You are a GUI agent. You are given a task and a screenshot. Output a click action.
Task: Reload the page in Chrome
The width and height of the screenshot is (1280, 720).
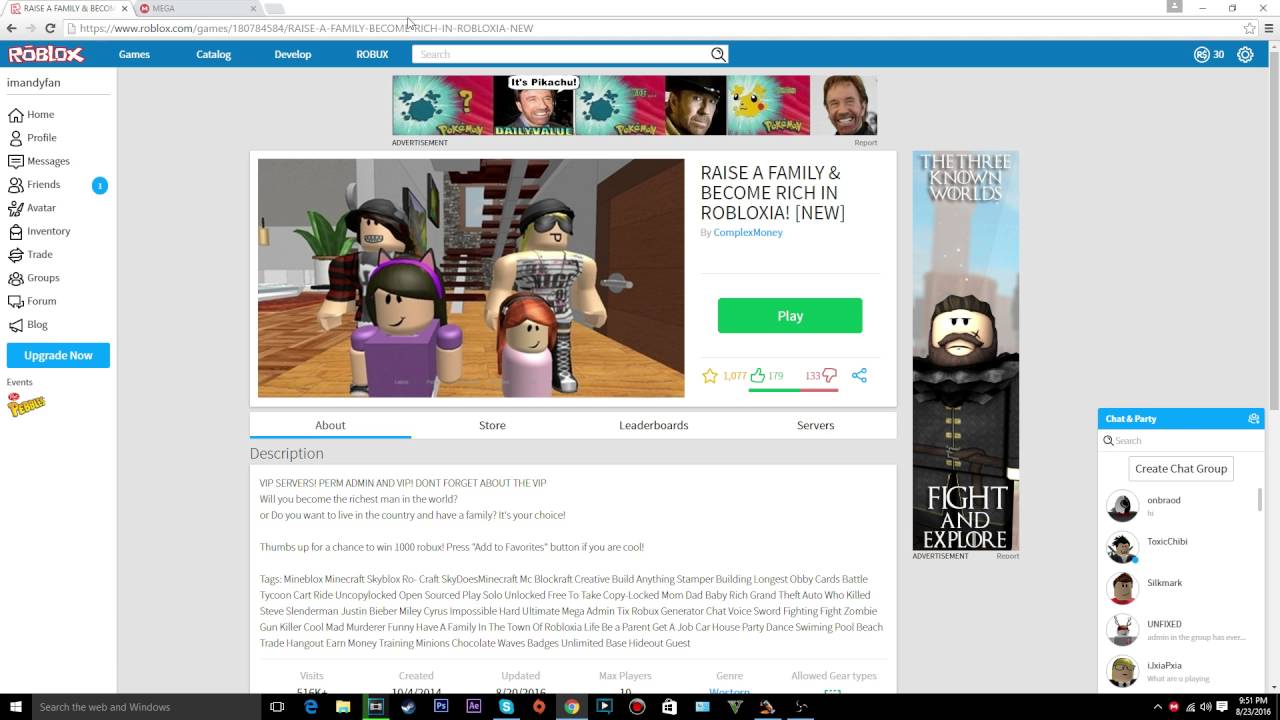tap(51, 28)
